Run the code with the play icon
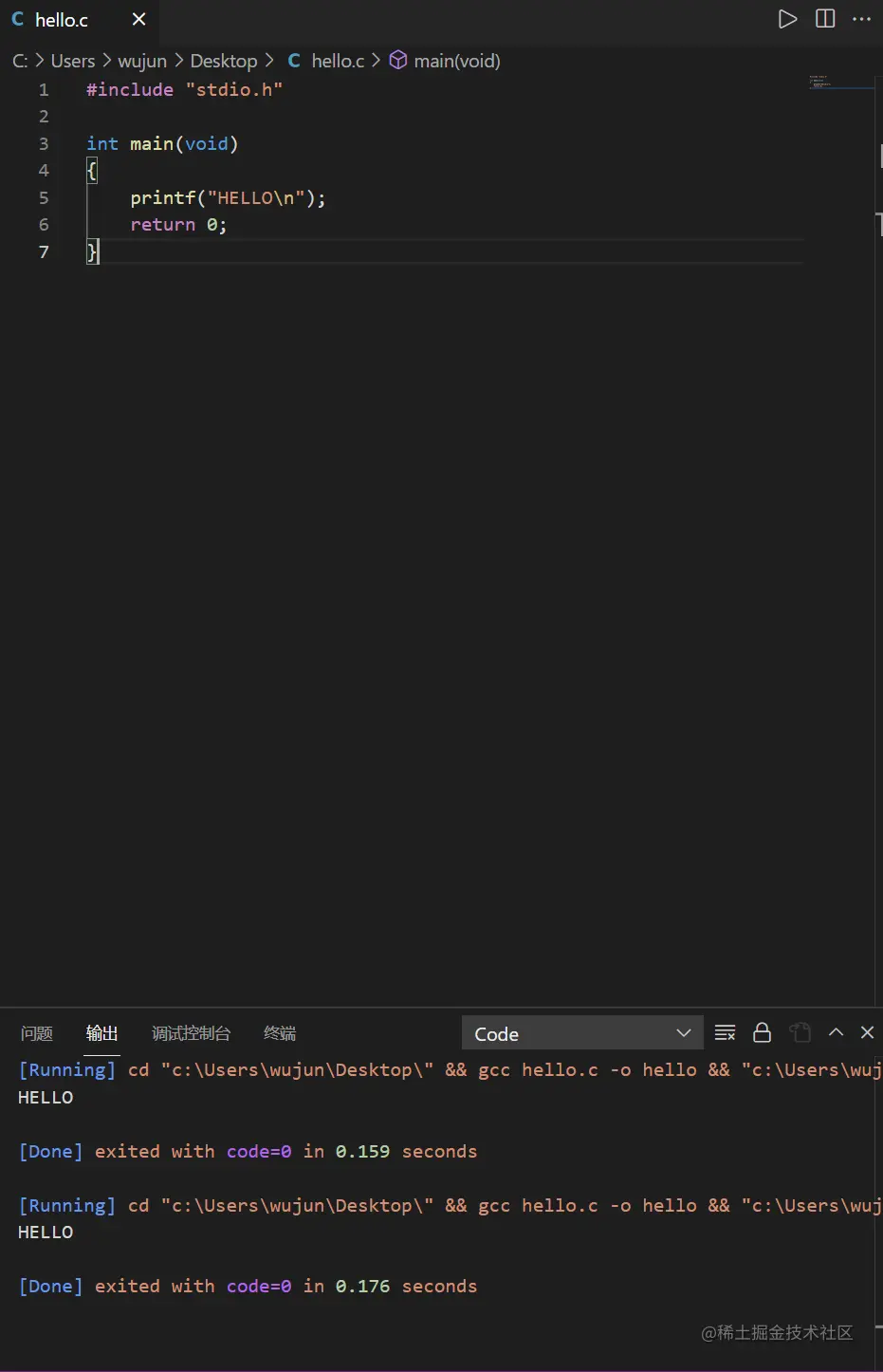 click(x=787, y=19)
